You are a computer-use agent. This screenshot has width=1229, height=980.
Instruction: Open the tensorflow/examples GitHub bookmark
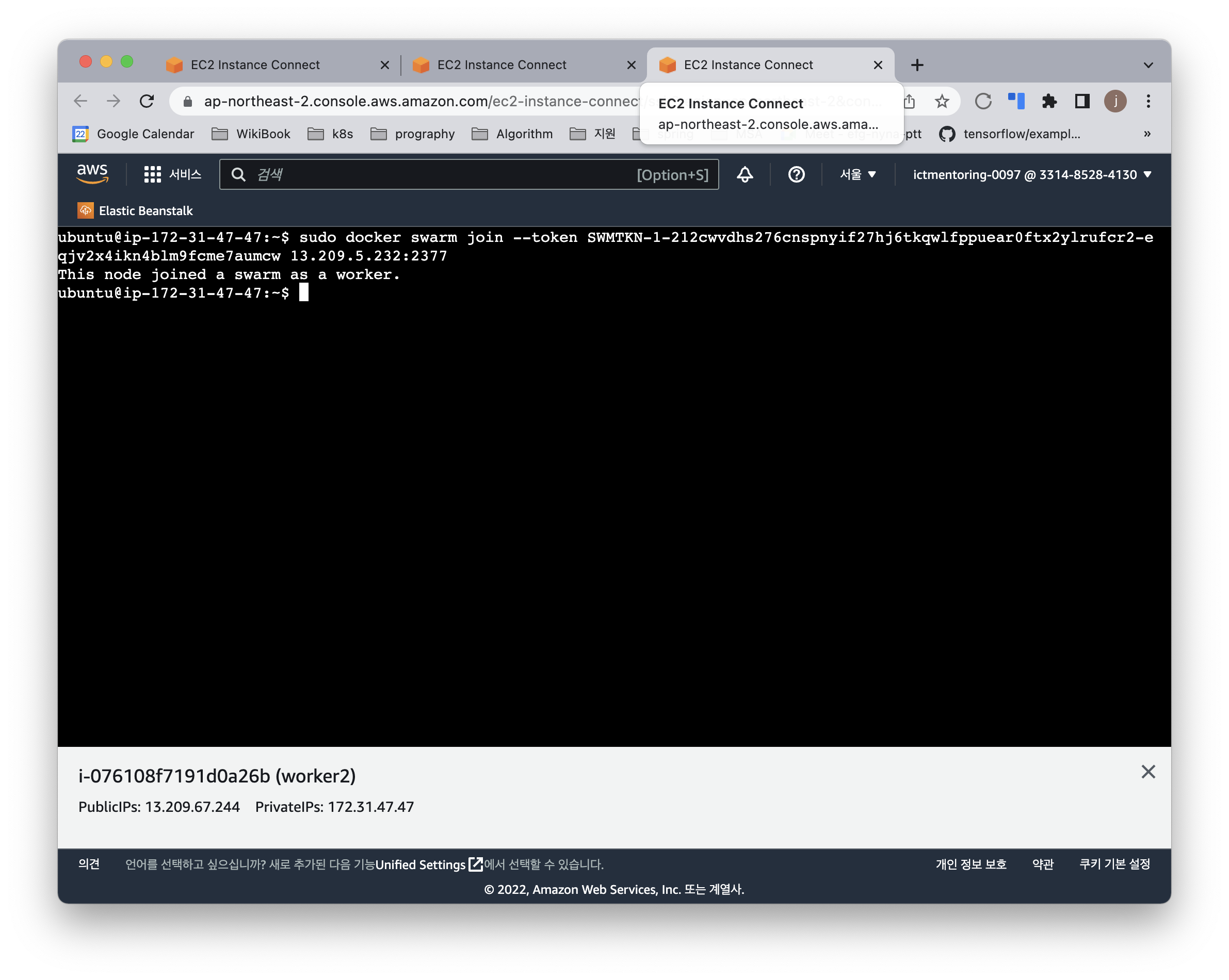tap(1010, 134)
